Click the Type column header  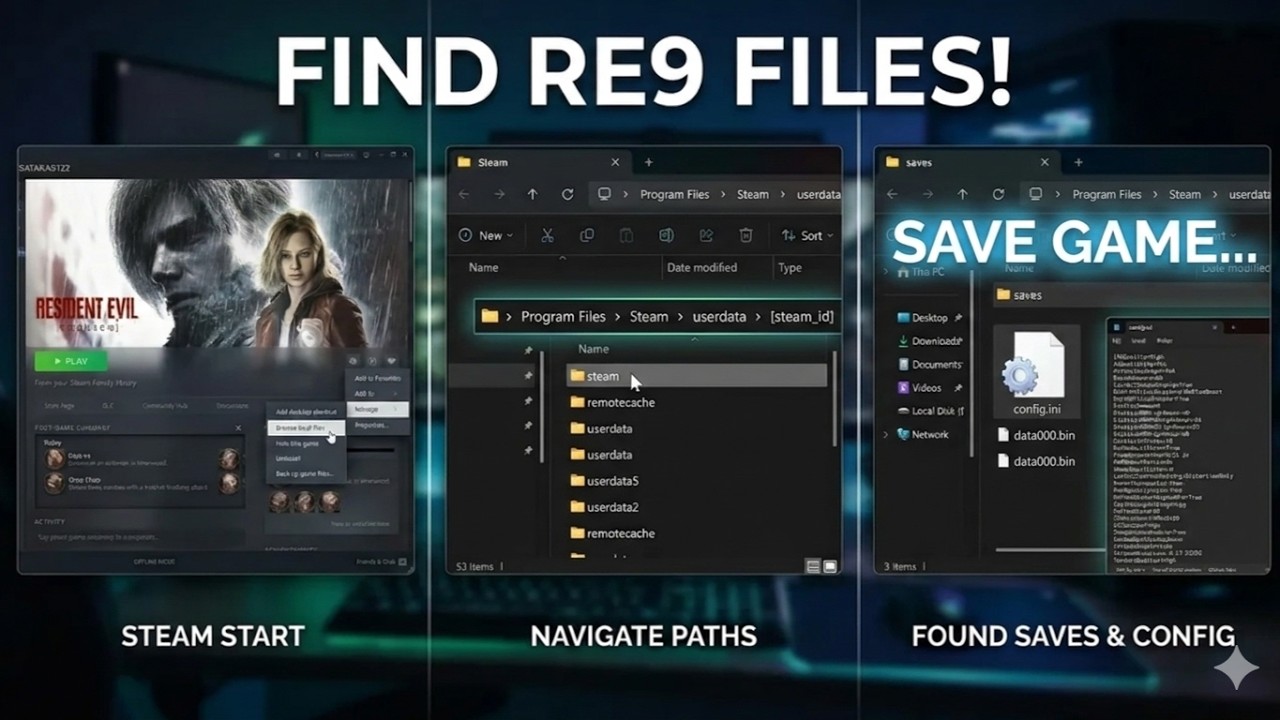[x=790, y=267]
